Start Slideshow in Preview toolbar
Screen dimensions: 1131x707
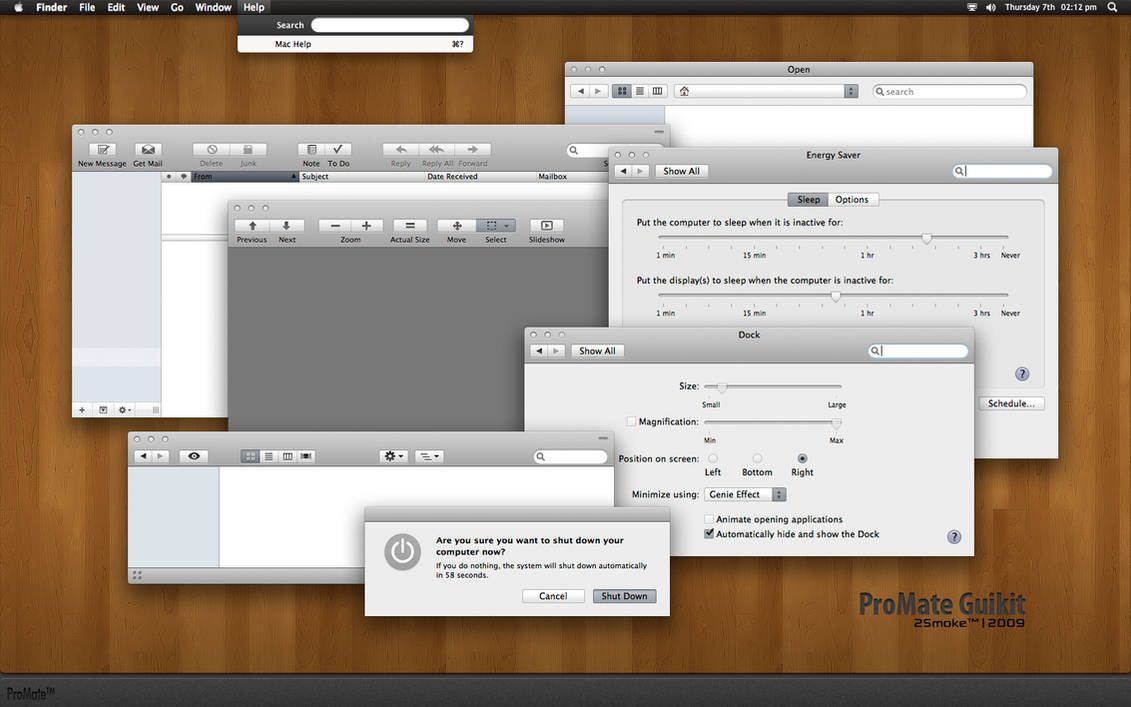547,226
